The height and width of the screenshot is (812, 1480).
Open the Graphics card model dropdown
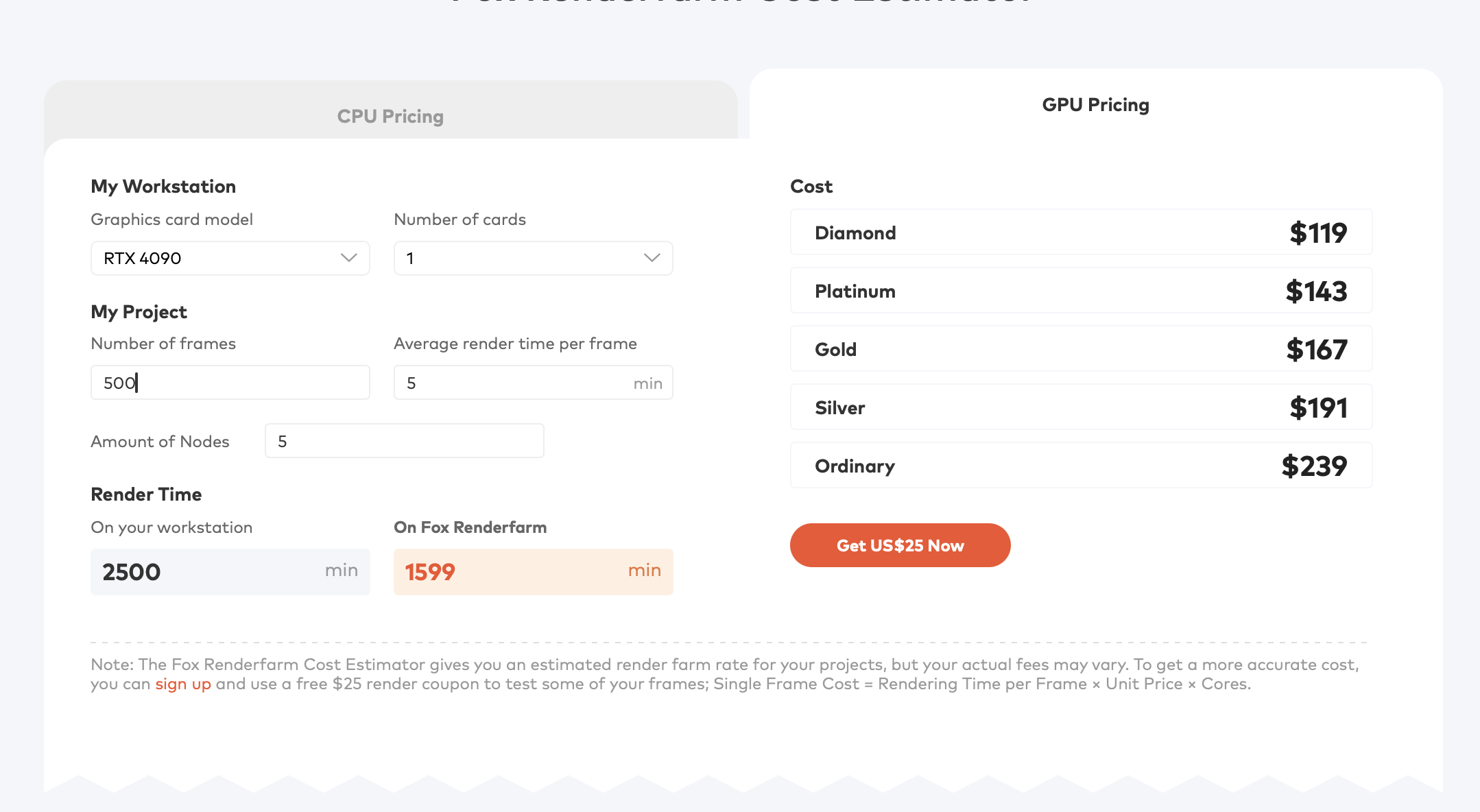tap(230, 258)
